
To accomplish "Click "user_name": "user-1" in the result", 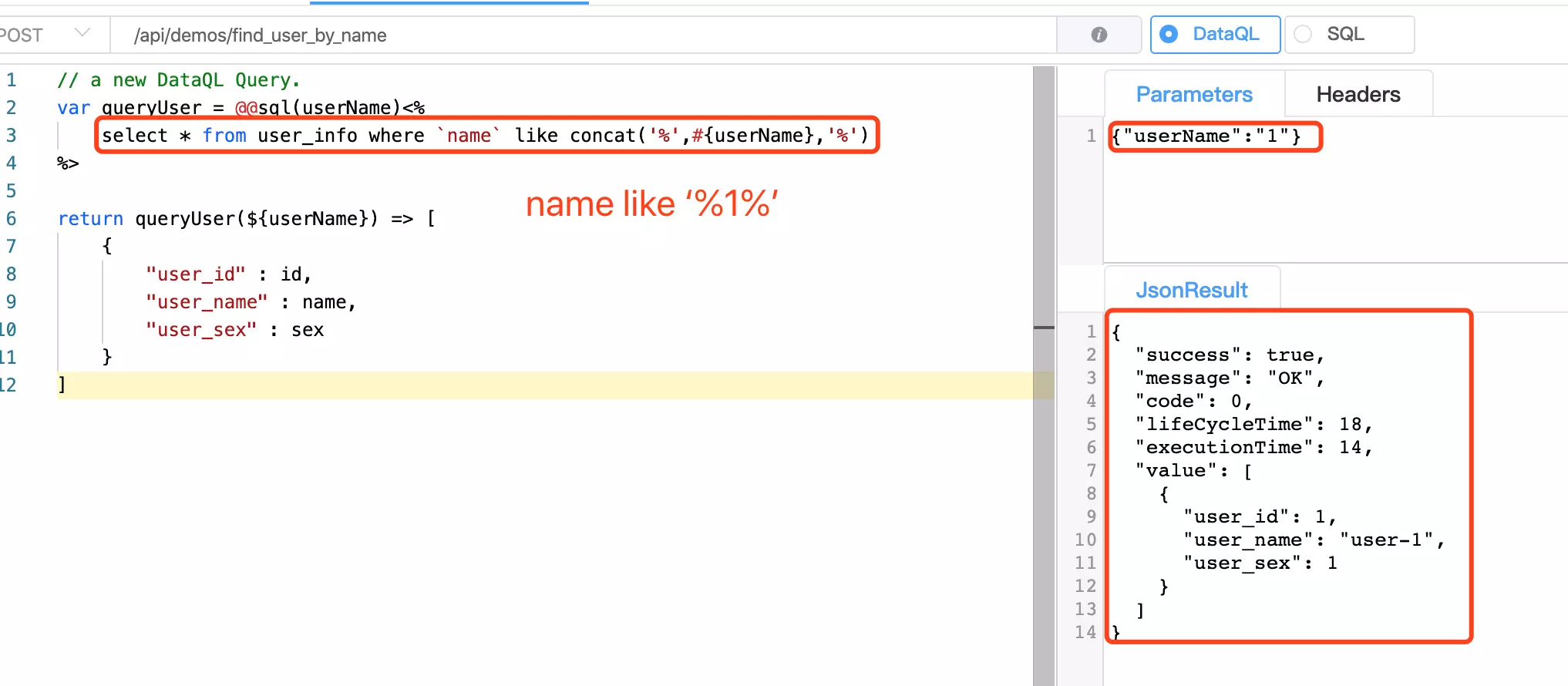I will pos(1314,540).
